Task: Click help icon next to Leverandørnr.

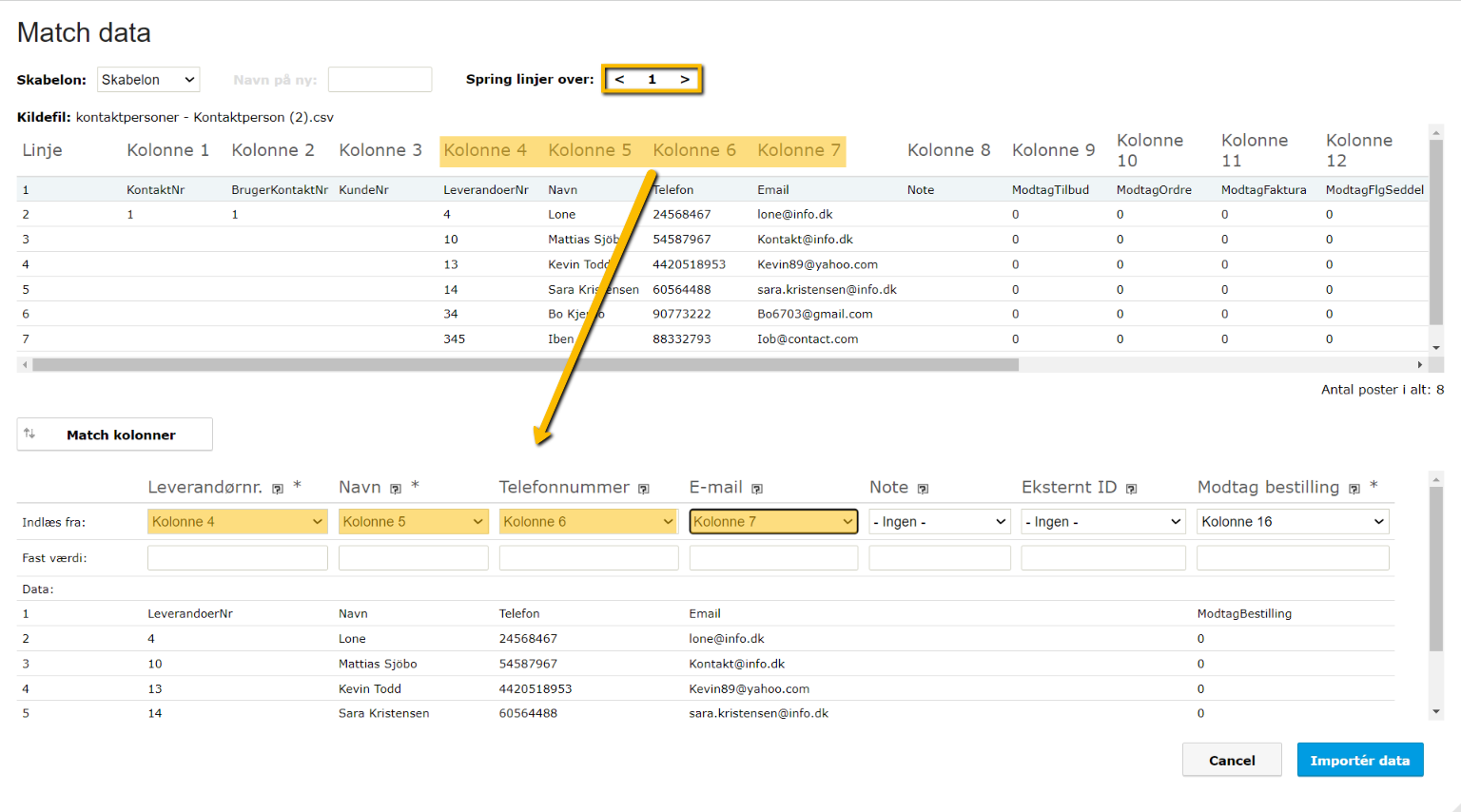Action: [x=278, y=489]
